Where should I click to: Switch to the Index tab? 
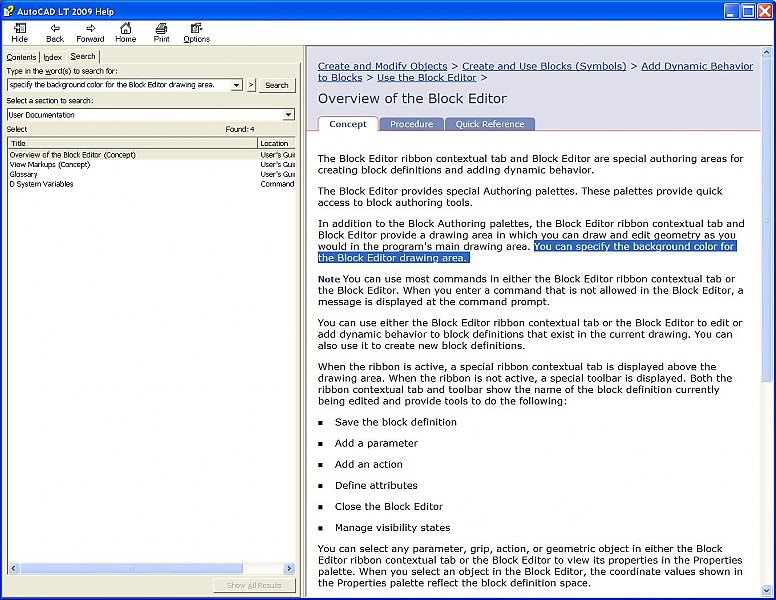click(52, 57)
